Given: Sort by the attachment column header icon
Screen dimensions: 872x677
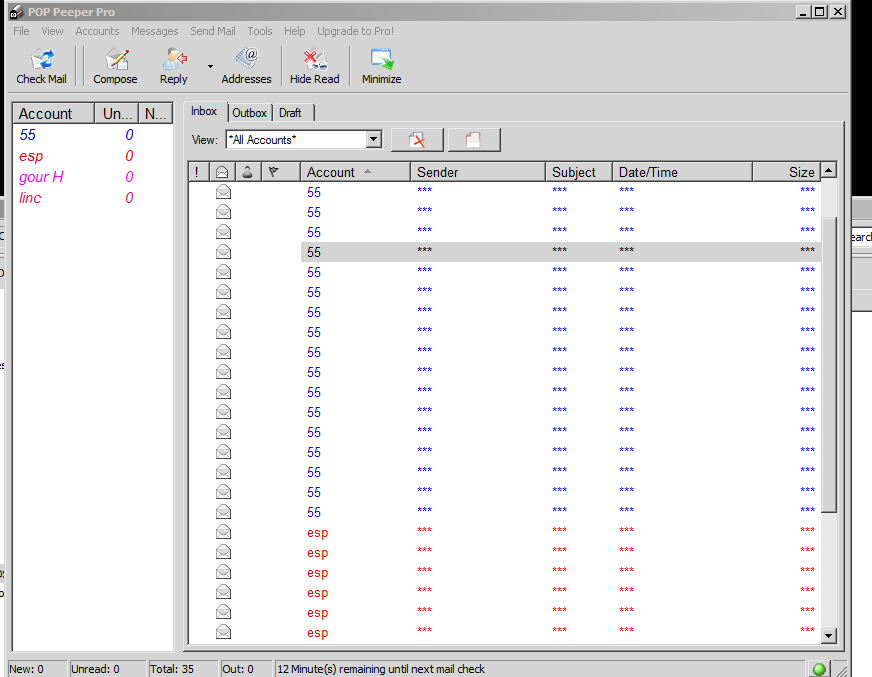Looking at the screenshot, I should tap(248, 172).
